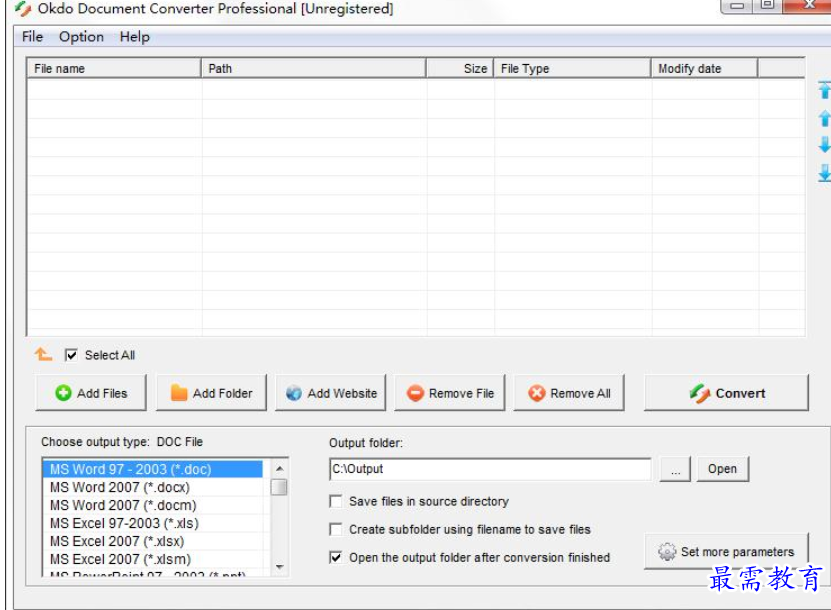Click the move-to-top arrow icon
This screenshot has width=831, height=610.
click(824, 90)
